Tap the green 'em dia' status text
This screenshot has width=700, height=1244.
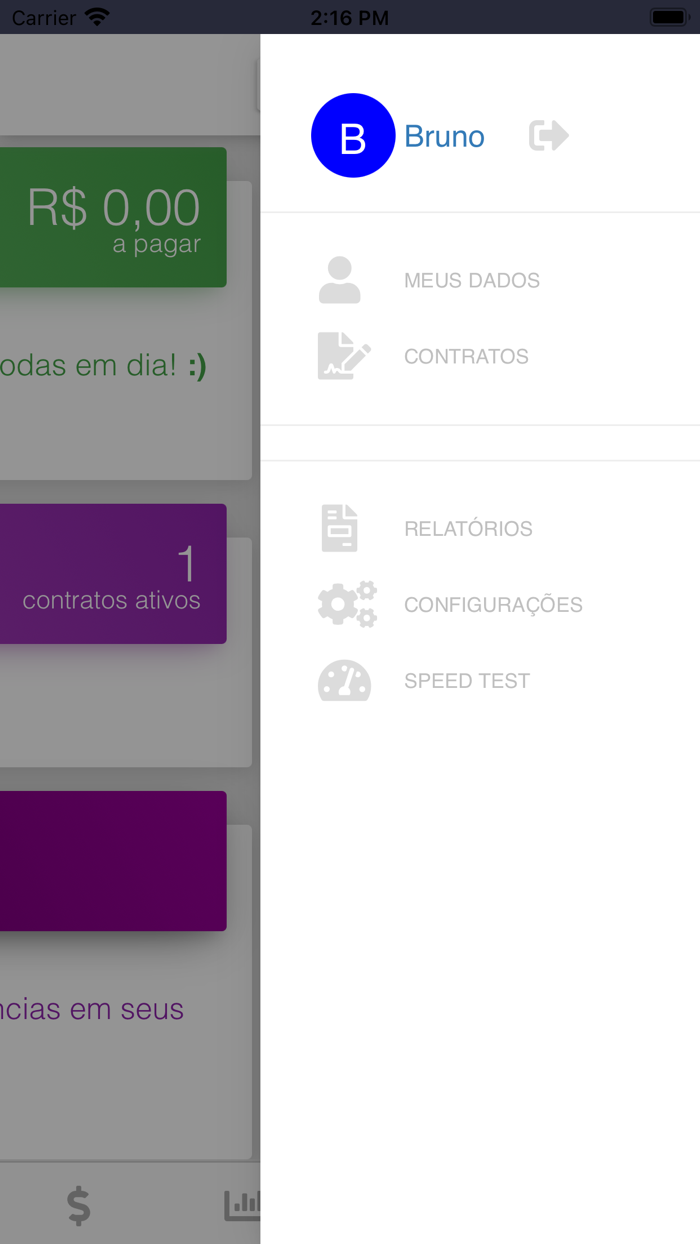(103, 365)
